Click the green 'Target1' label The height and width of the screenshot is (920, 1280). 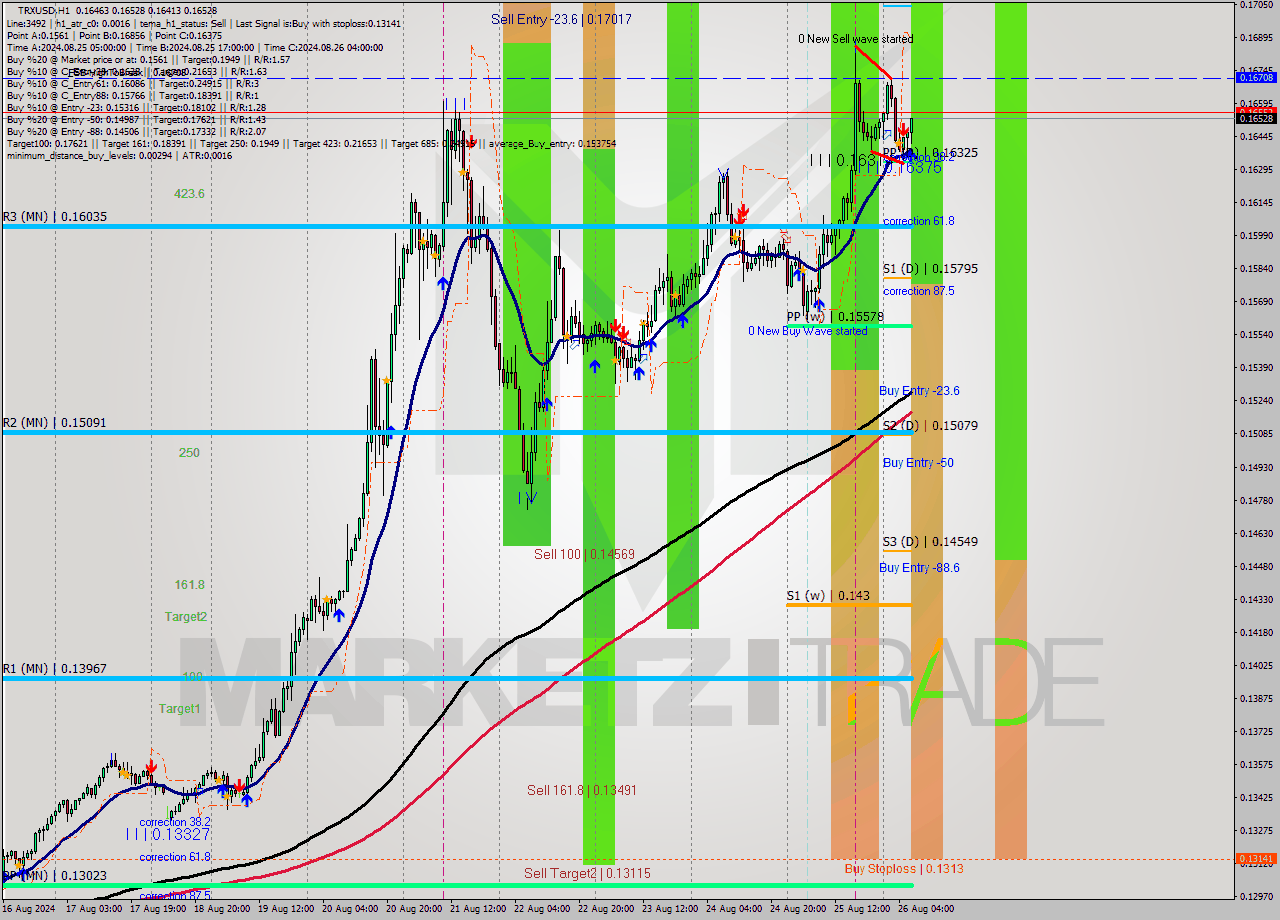[x=180, y=708]
